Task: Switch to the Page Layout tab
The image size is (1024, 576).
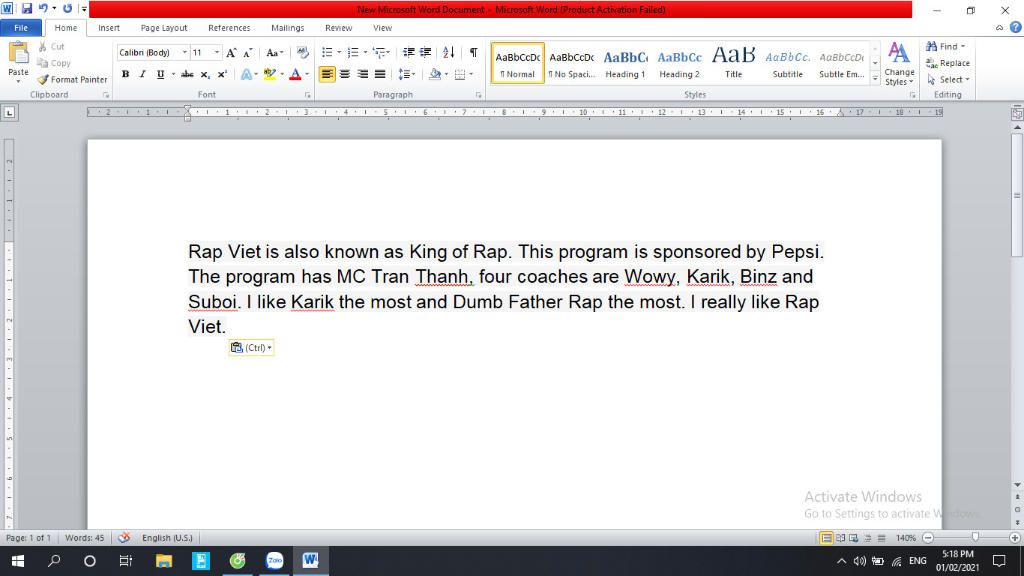Action: (164, 28)
